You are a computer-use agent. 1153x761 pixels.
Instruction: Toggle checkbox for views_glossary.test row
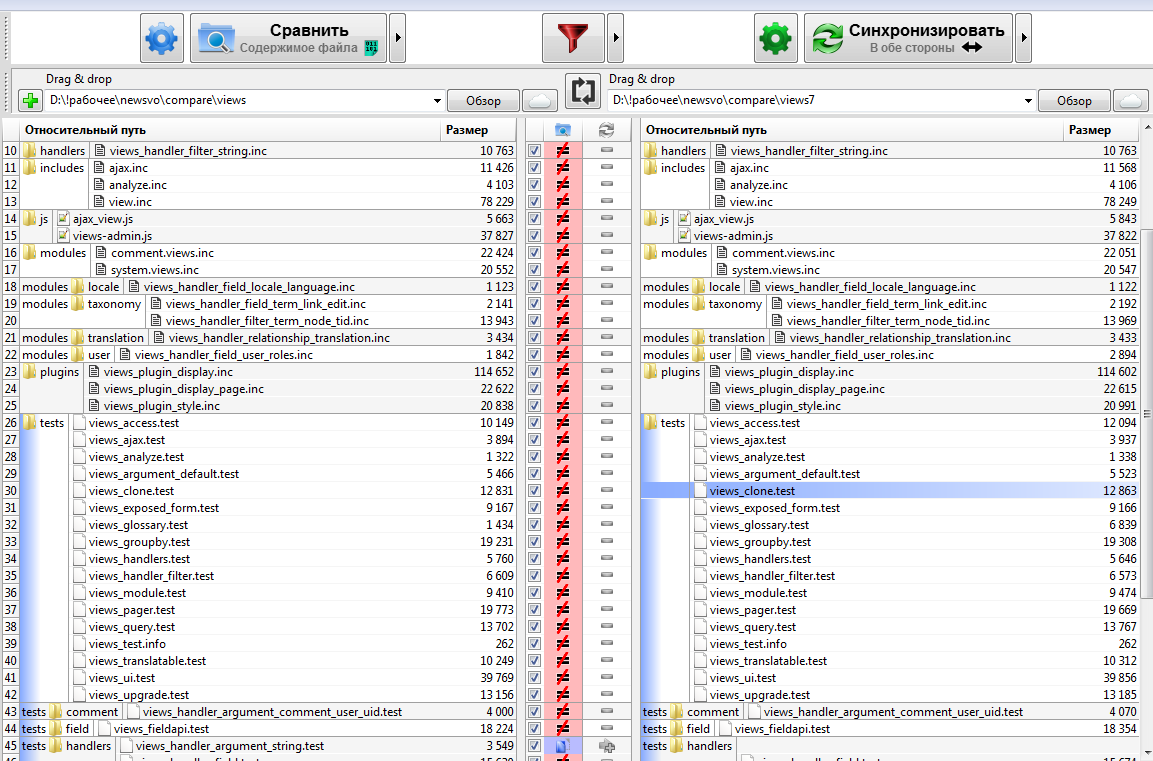[x=535, y=524]
